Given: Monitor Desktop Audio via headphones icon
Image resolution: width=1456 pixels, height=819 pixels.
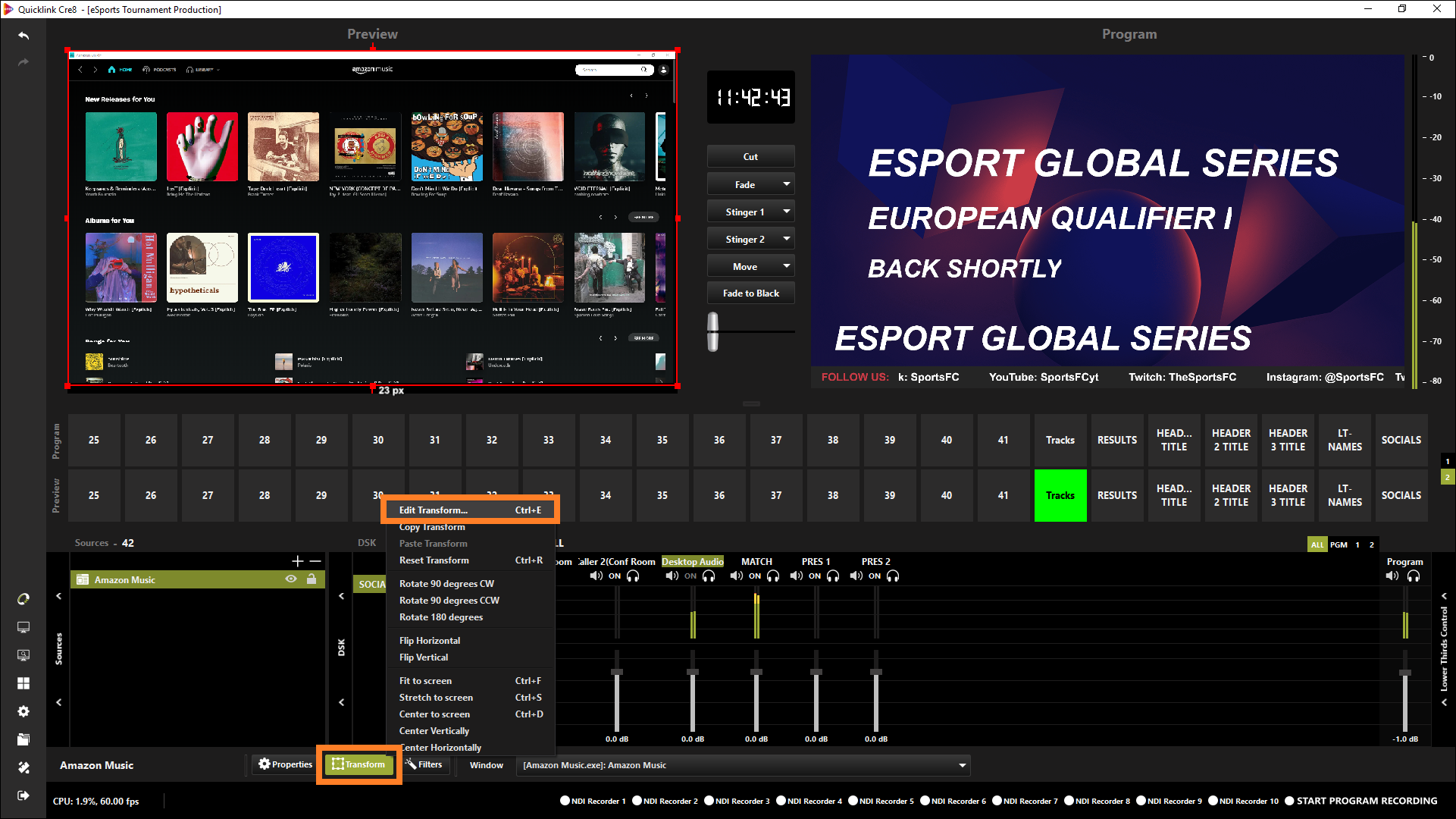Looking at the screenshot, I should tap(709, 576).
